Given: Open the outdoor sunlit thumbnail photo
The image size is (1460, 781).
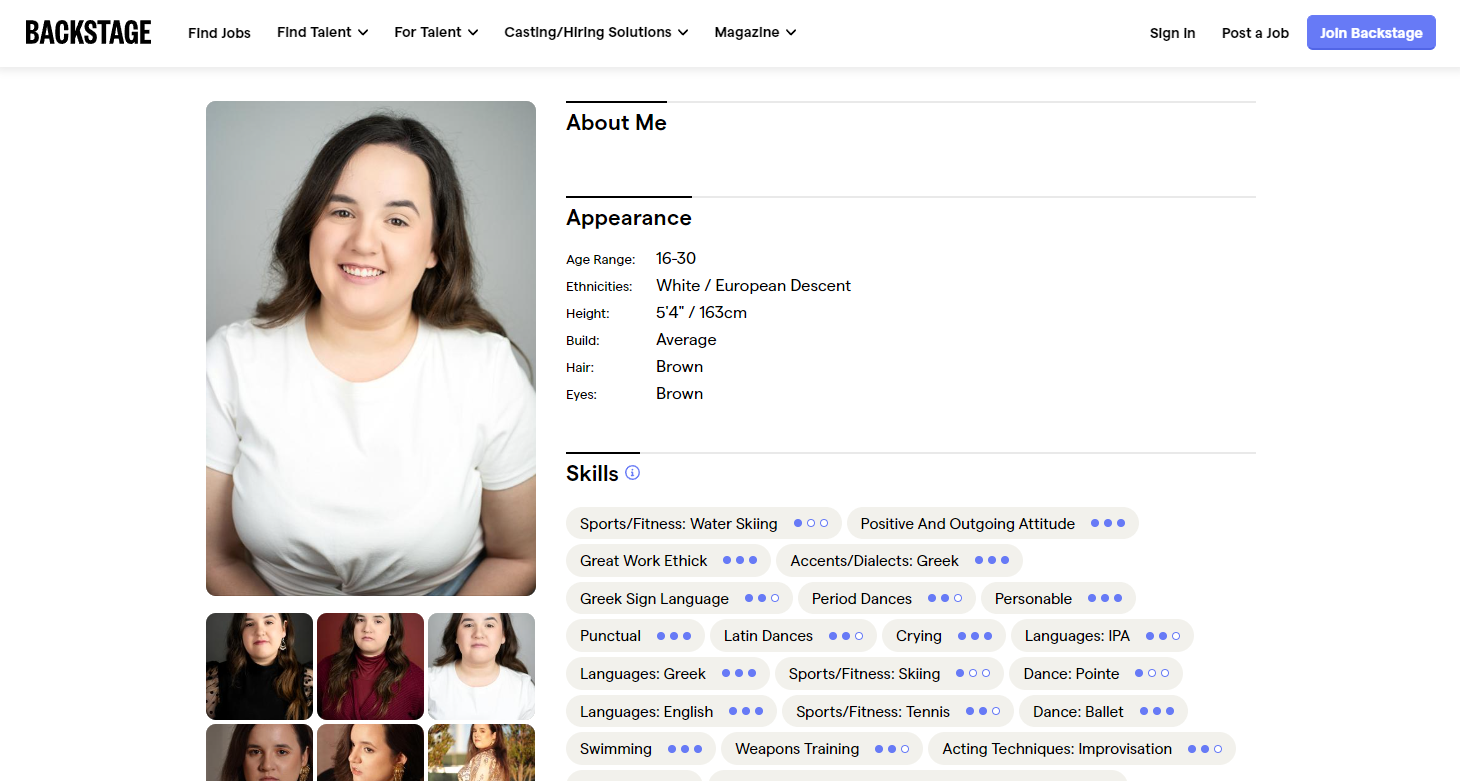Looking at the screenshot, I should pyautogui.click(x=481, y=752).
